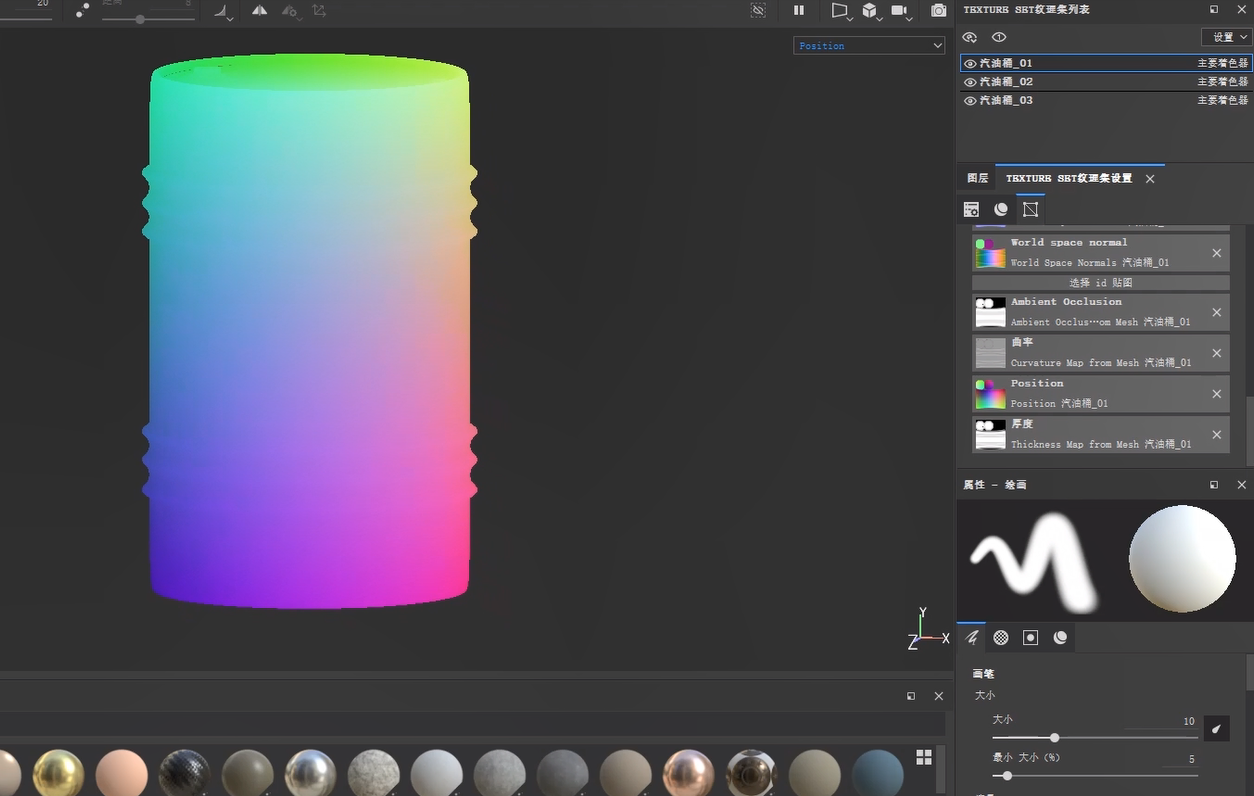
Task: Toggle visibility of 汽油桶_03 texture set
Action: (970, 101)
